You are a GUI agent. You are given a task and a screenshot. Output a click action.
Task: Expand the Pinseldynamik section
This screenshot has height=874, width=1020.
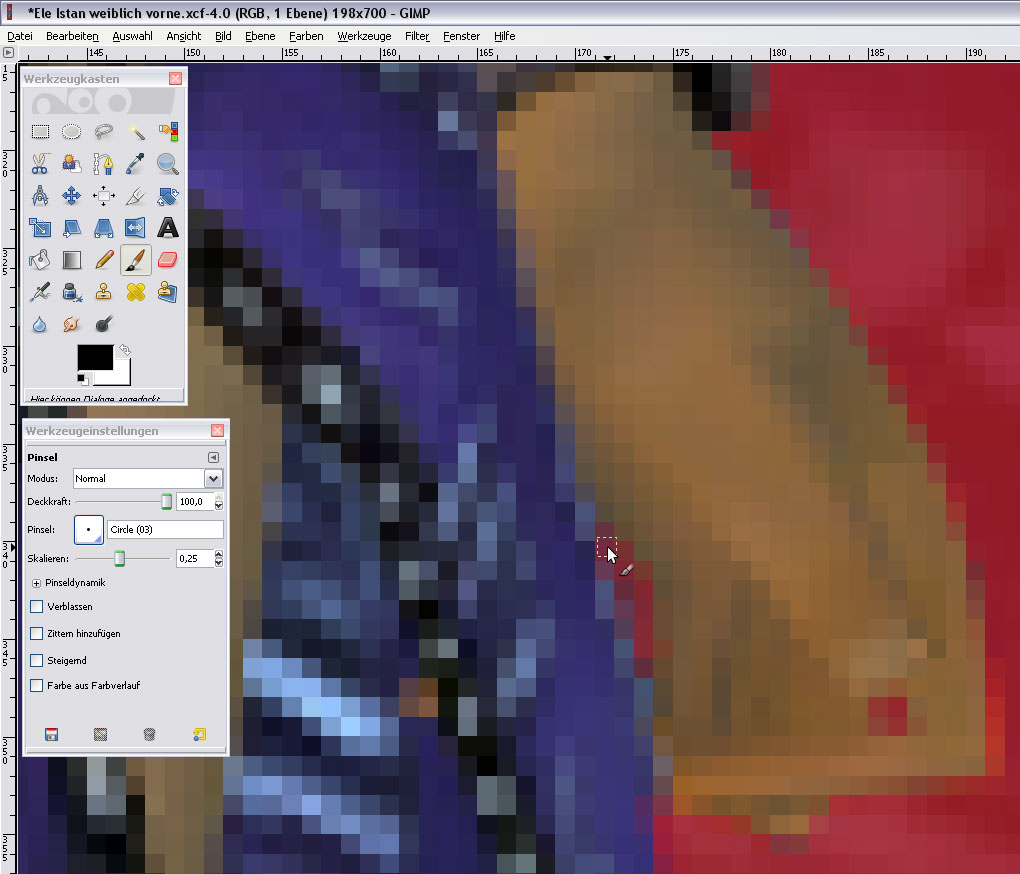37,582
